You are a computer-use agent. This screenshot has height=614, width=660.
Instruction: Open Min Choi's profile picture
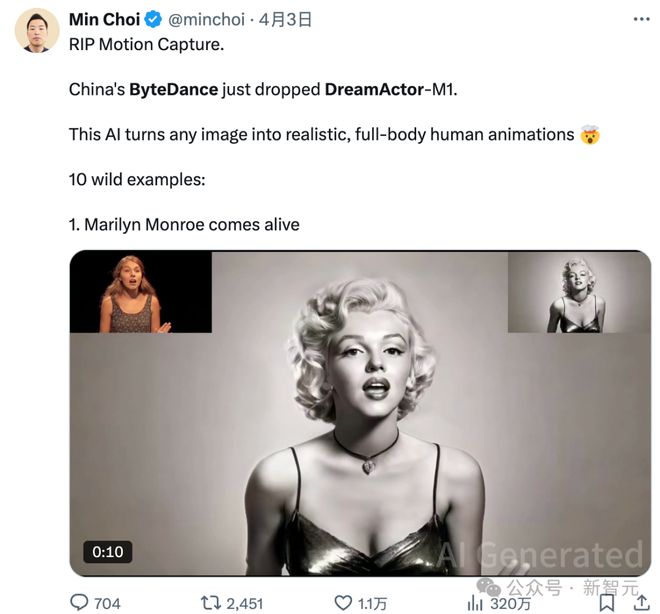point(36,30)
